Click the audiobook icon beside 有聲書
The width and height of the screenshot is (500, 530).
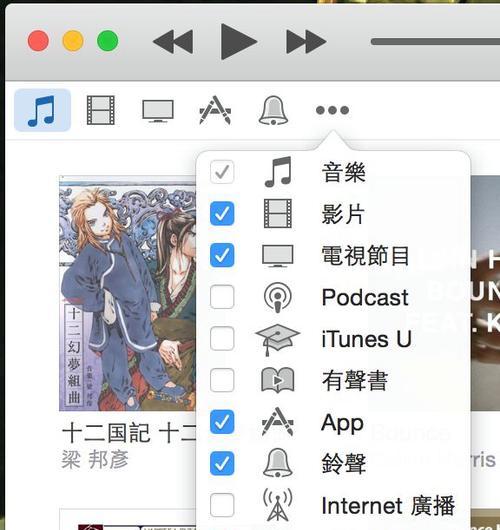click(x=278, y=380)
